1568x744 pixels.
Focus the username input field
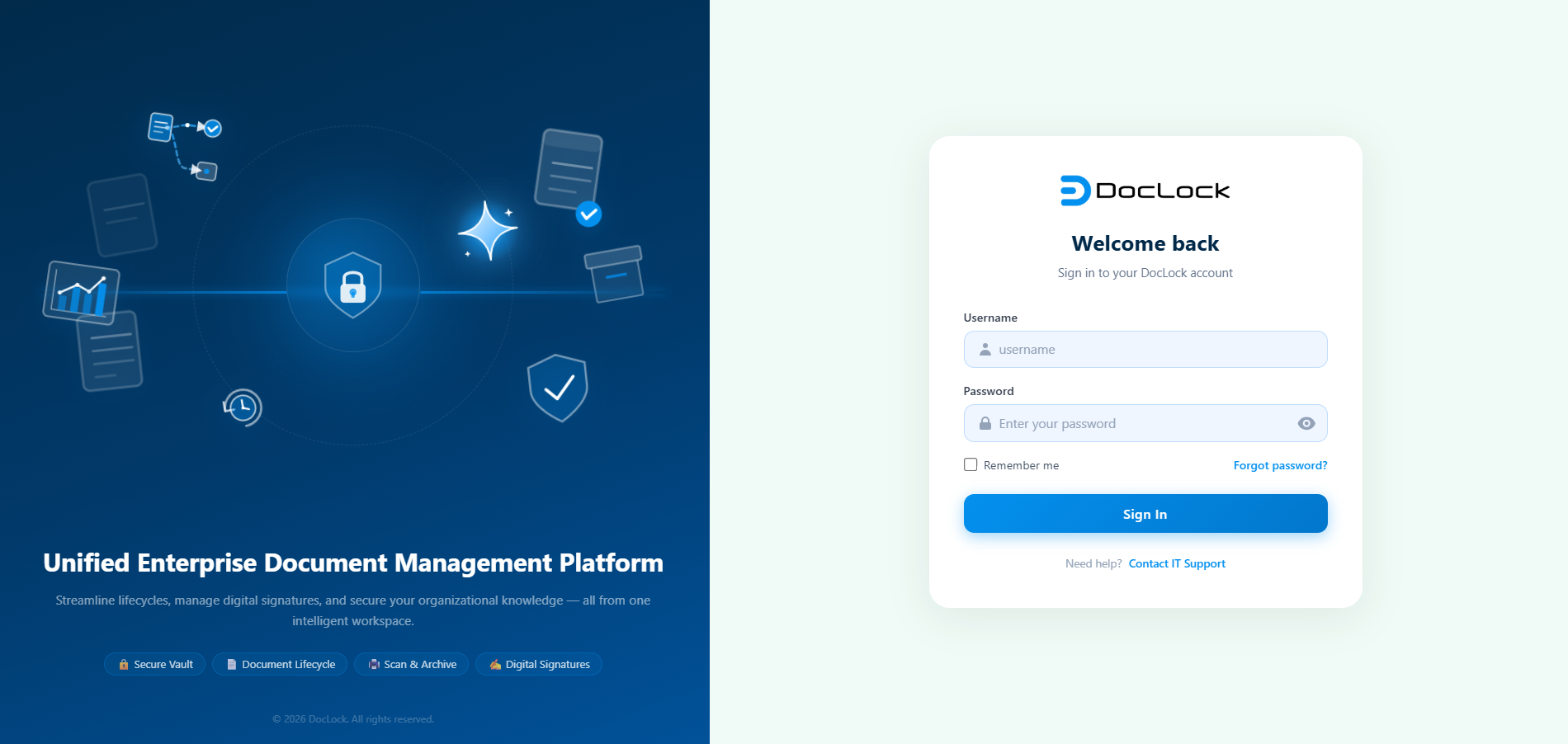click(x=1145, y=350)
